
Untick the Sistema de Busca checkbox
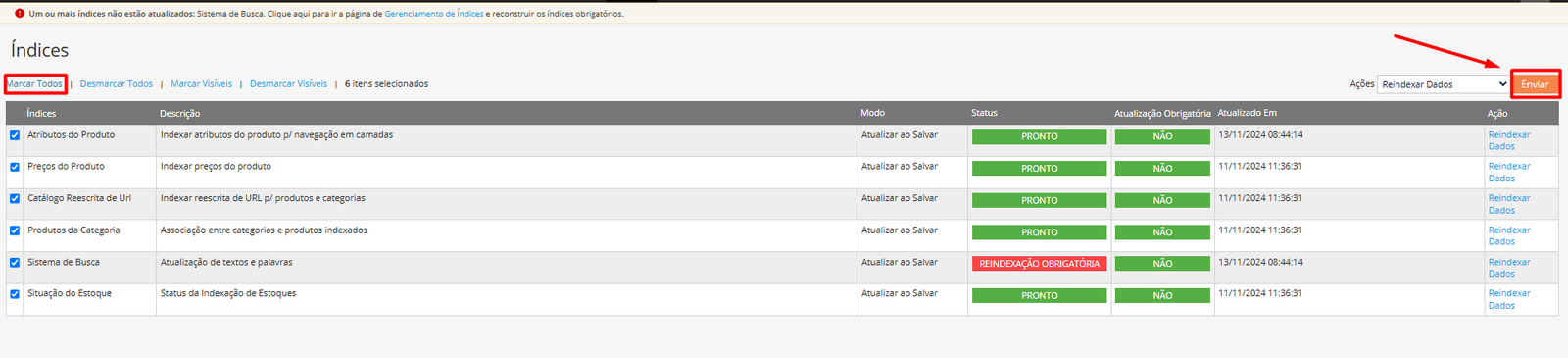15,263
